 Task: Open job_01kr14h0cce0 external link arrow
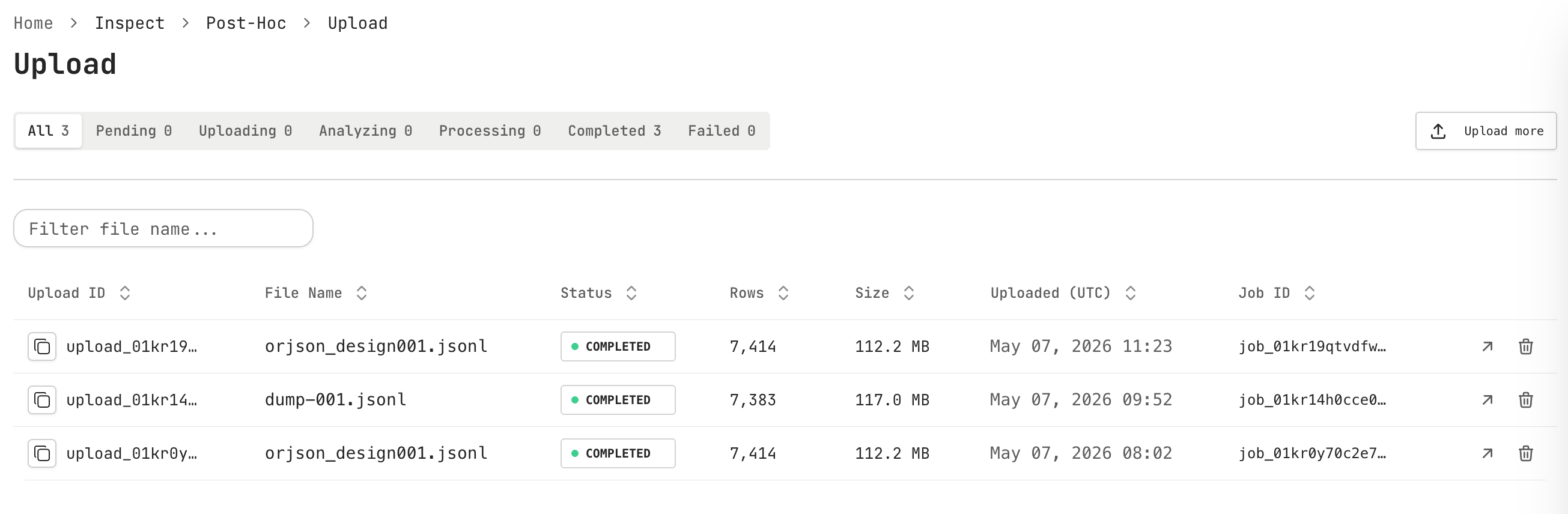[x=1487, y=401]
